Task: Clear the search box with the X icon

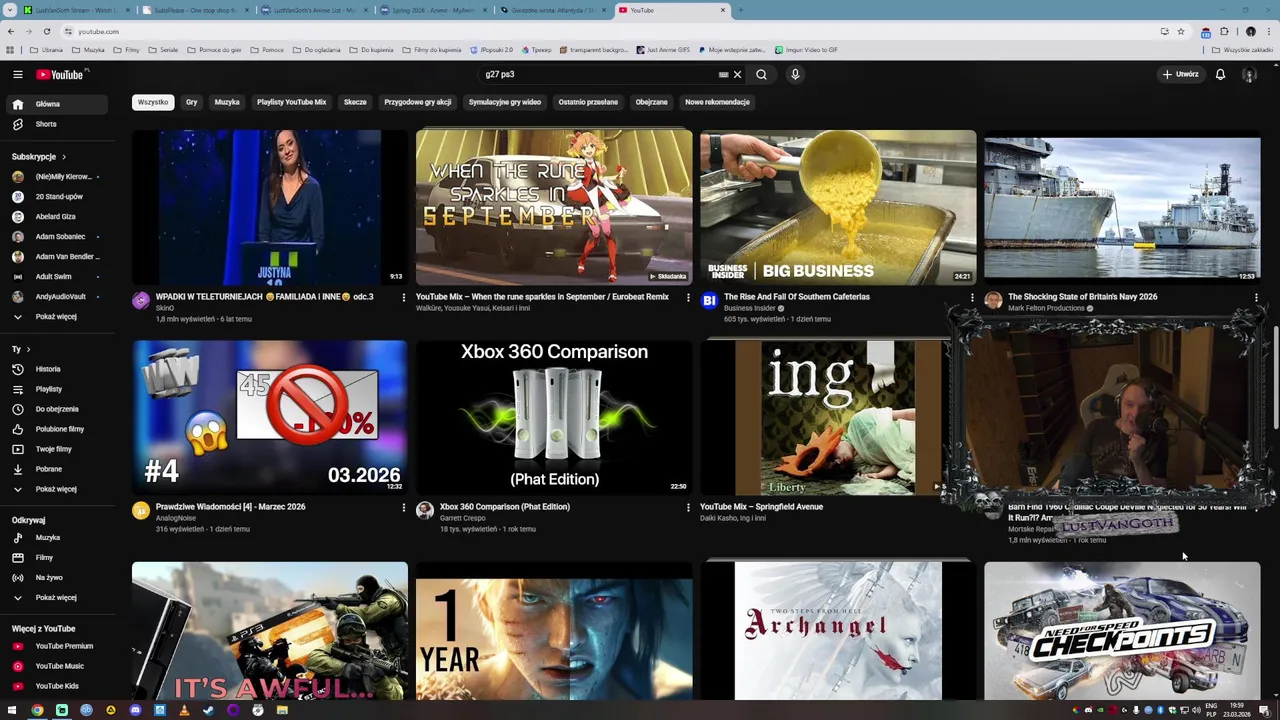Action: point(737,74)
